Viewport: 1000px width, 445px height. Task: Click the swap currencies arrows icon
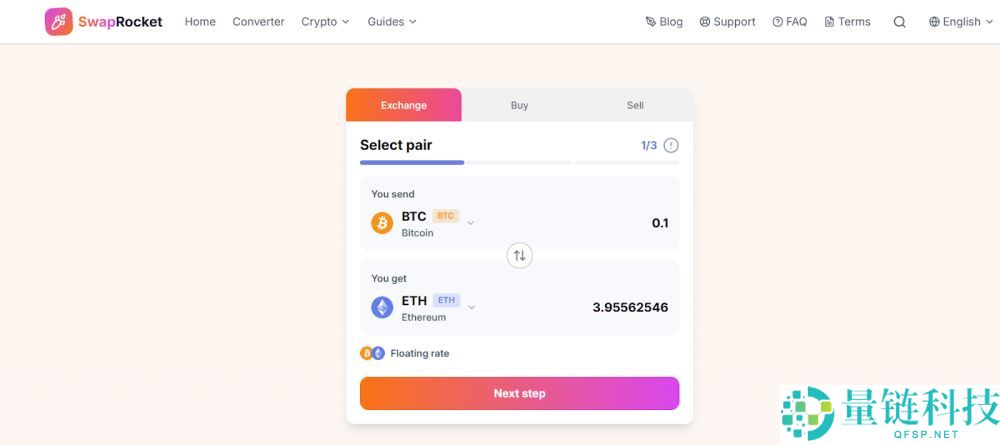(519, 255)
